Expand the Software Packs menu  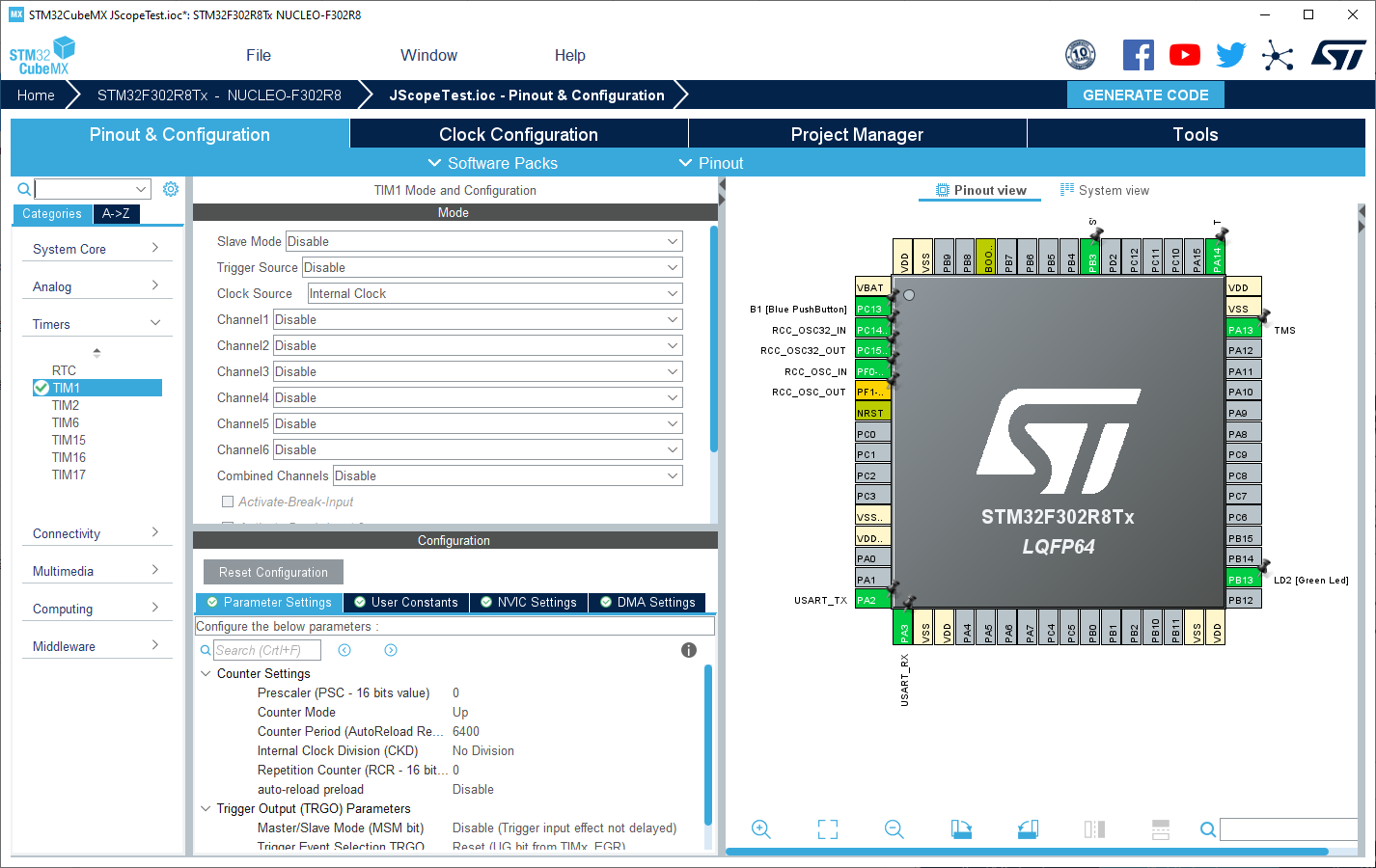492,163
